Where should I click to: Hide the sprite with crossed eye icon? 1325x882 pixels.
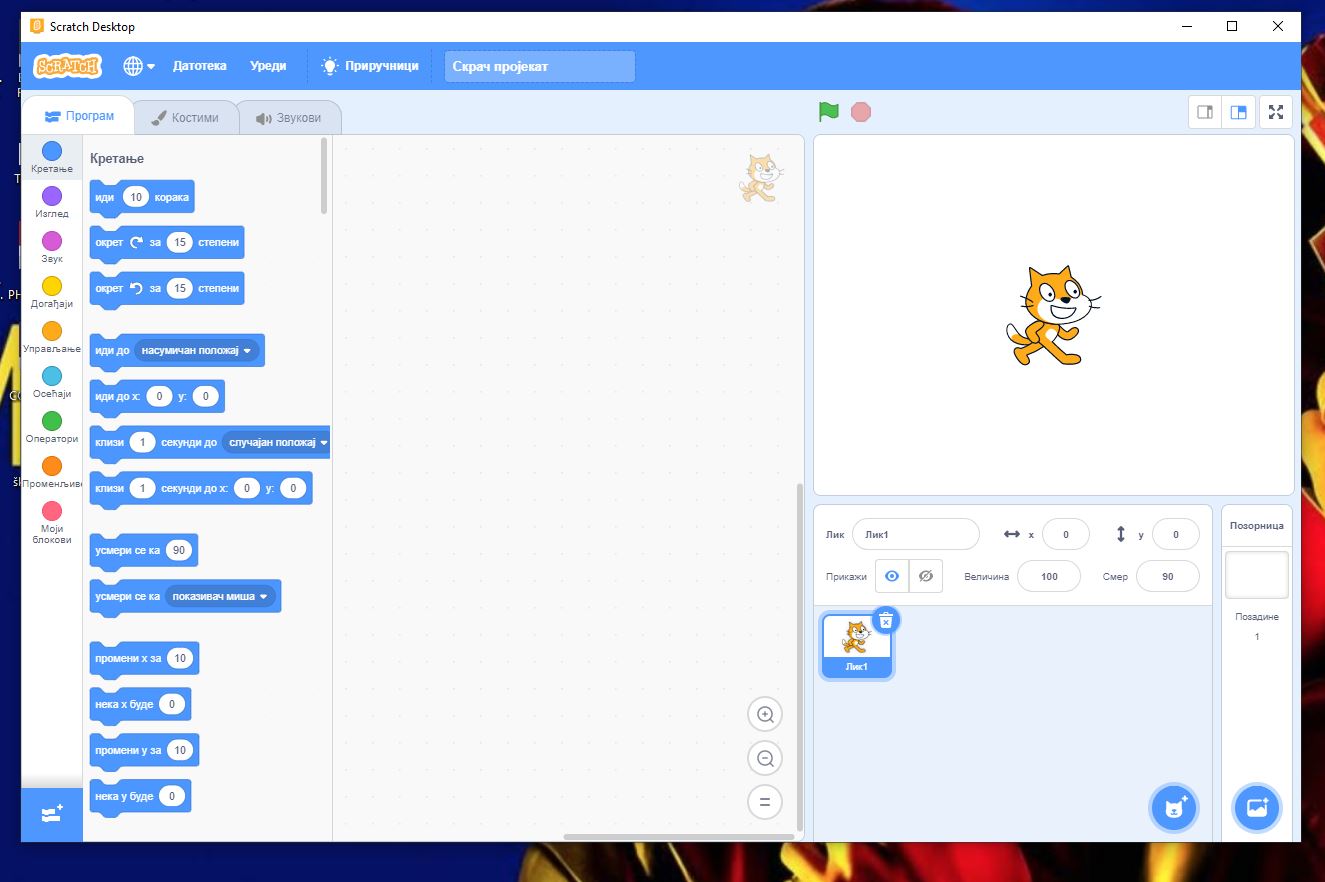[x=926, y=576]
